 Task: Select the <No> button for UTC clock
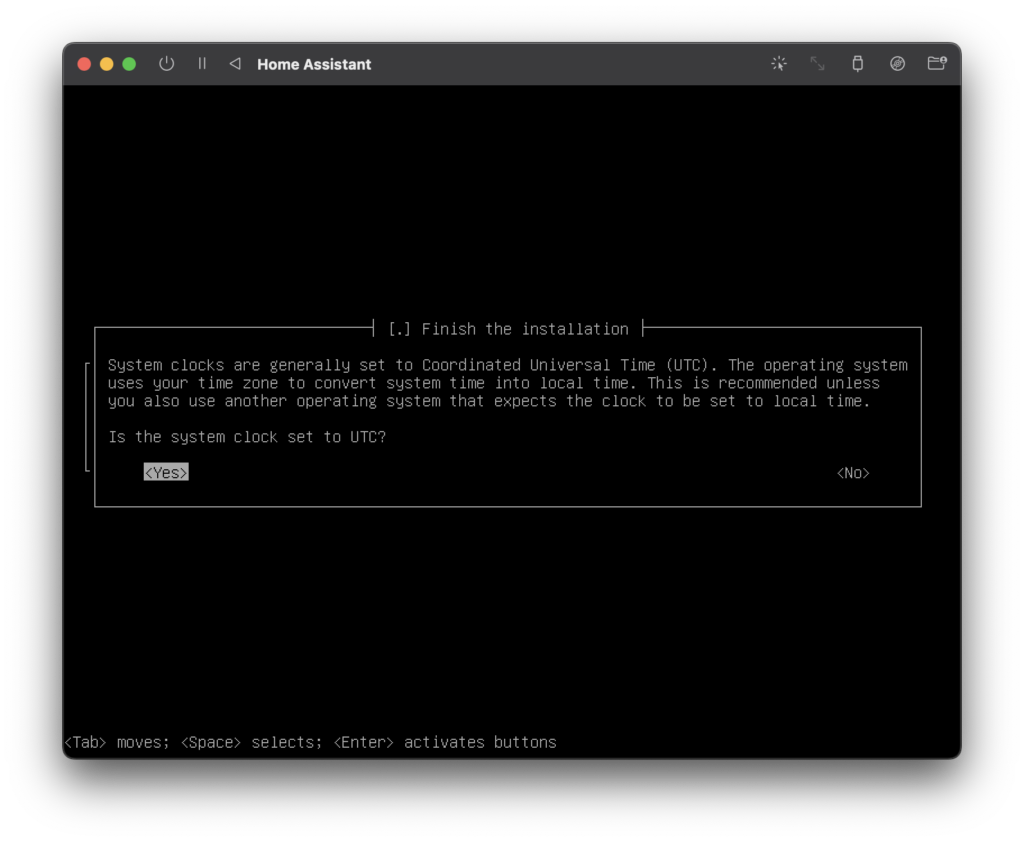click(853, 473)
